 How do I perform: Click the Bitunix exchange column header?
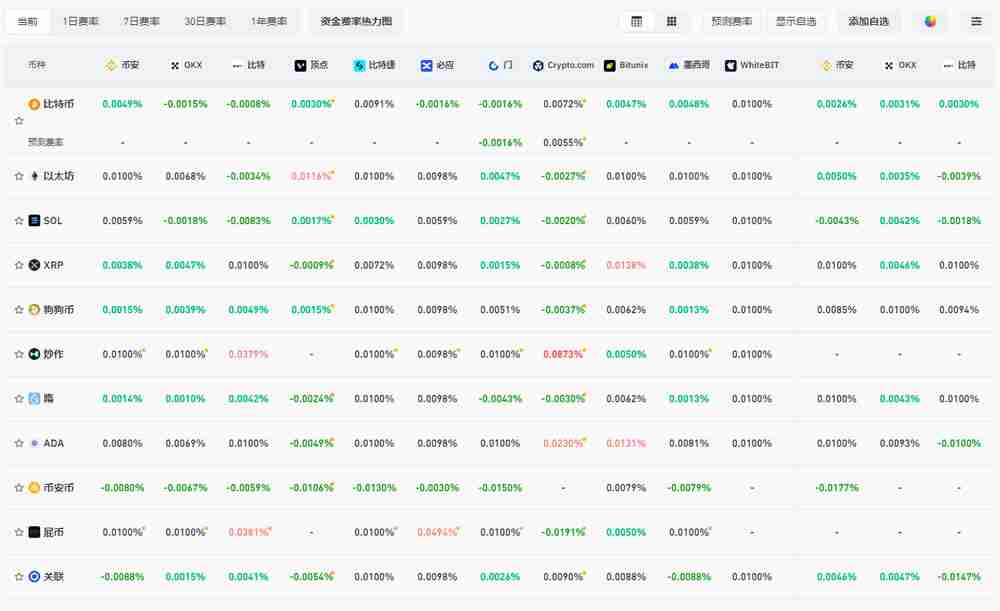(x=626, y=65)
